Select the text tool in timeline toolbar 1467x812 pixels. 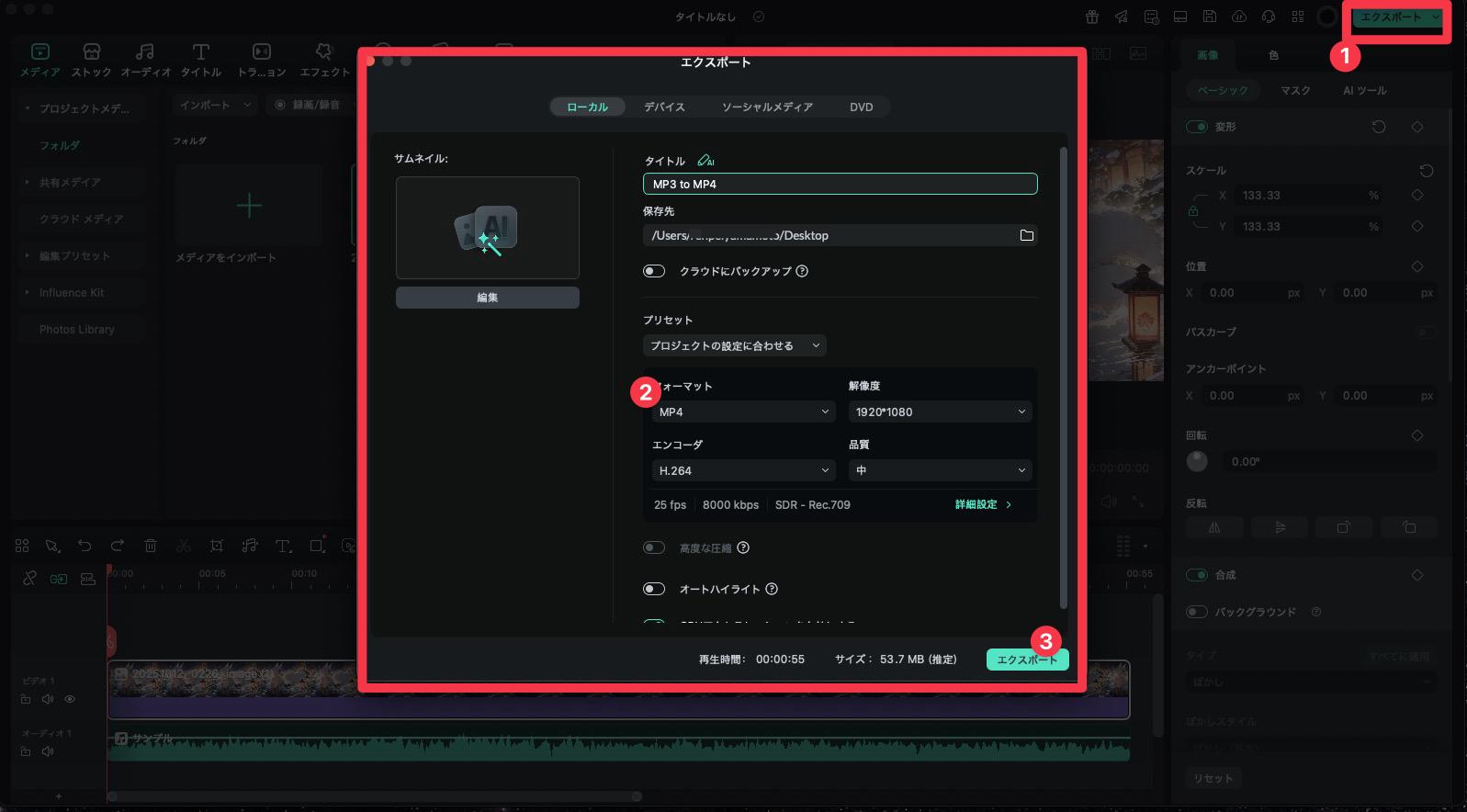click(x=283, y=546)
